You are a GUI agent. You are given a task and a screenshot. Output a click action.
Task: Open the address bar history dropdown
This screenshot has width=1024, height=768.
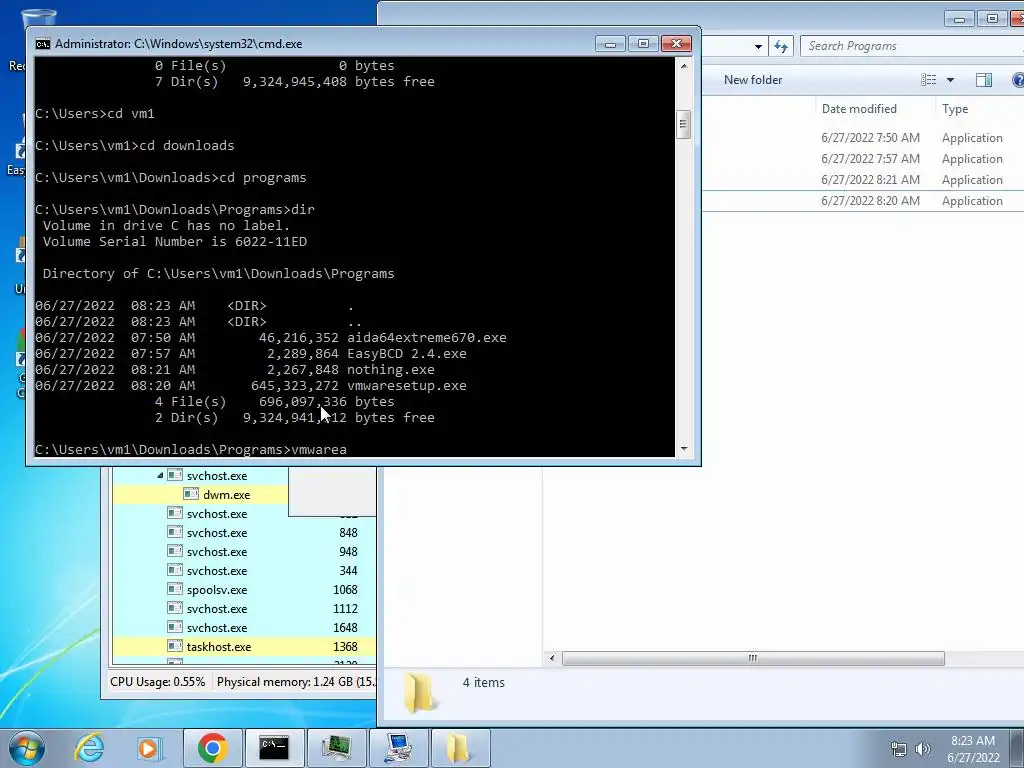click(x=758, y=46)
